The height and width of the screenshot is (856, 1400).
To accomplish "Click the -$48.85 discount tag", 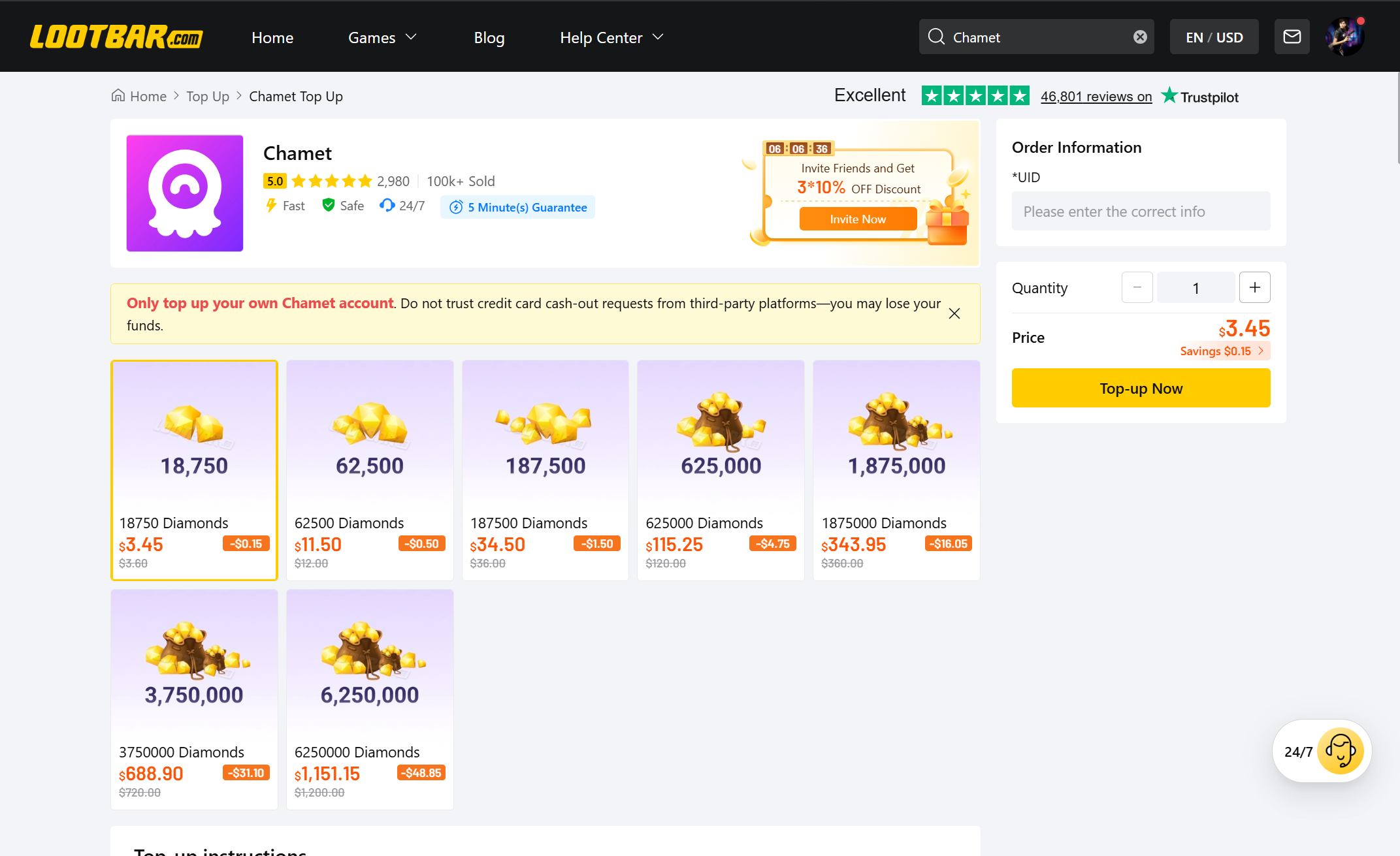I will (421, 772).
